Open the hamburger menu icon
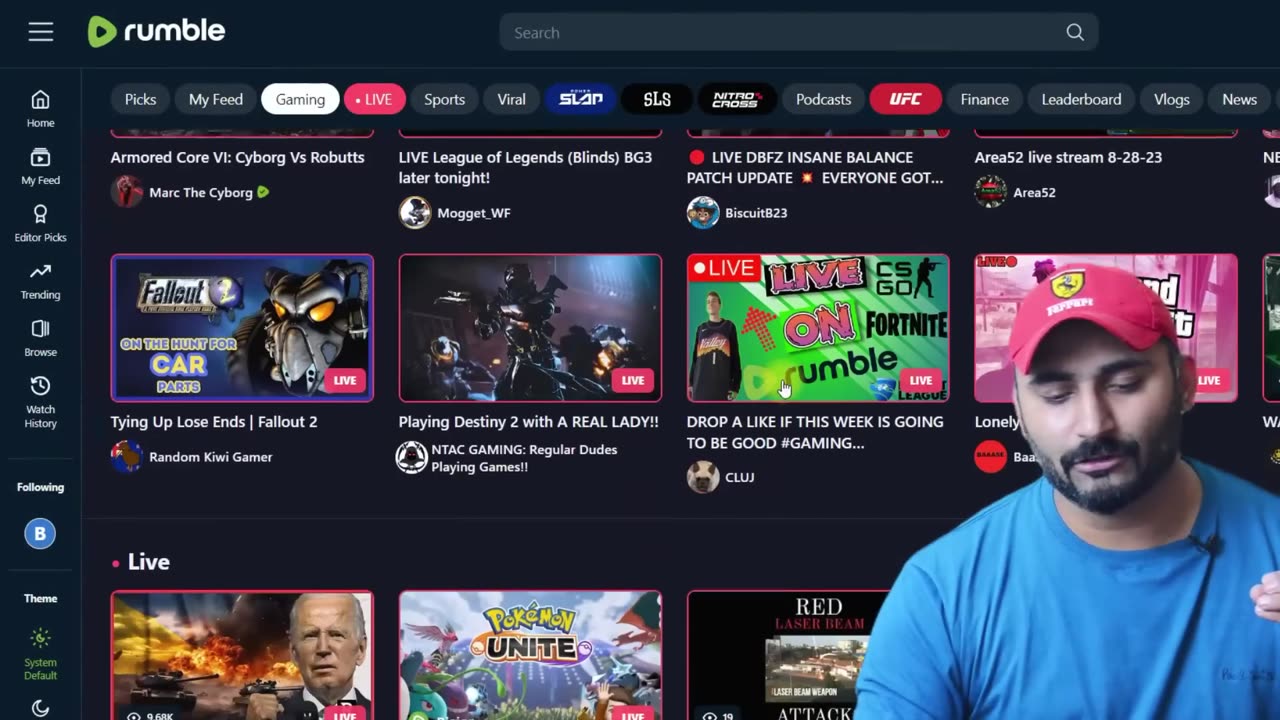 [41, 32]
